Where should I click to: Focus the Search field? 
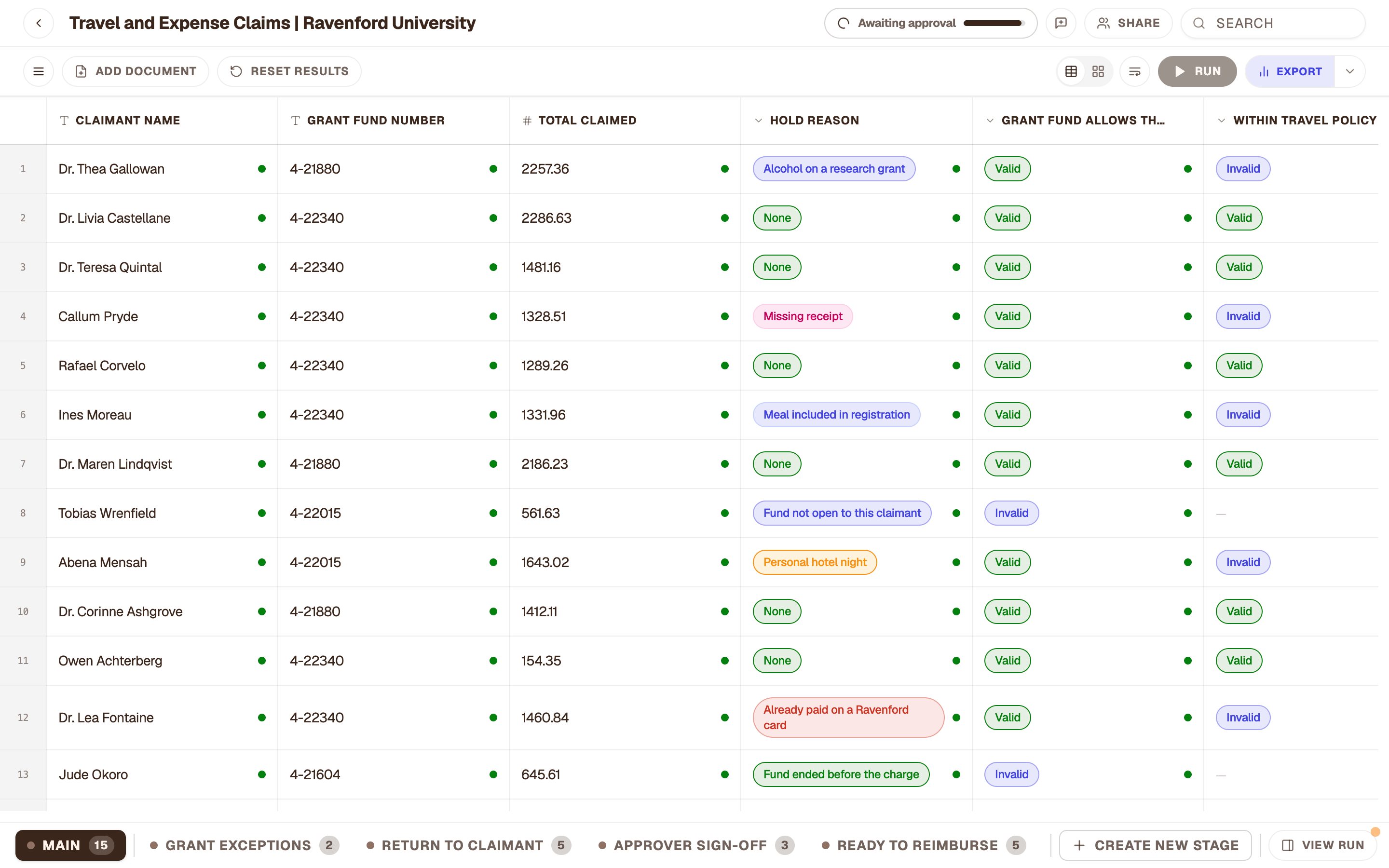point(1273,23)
